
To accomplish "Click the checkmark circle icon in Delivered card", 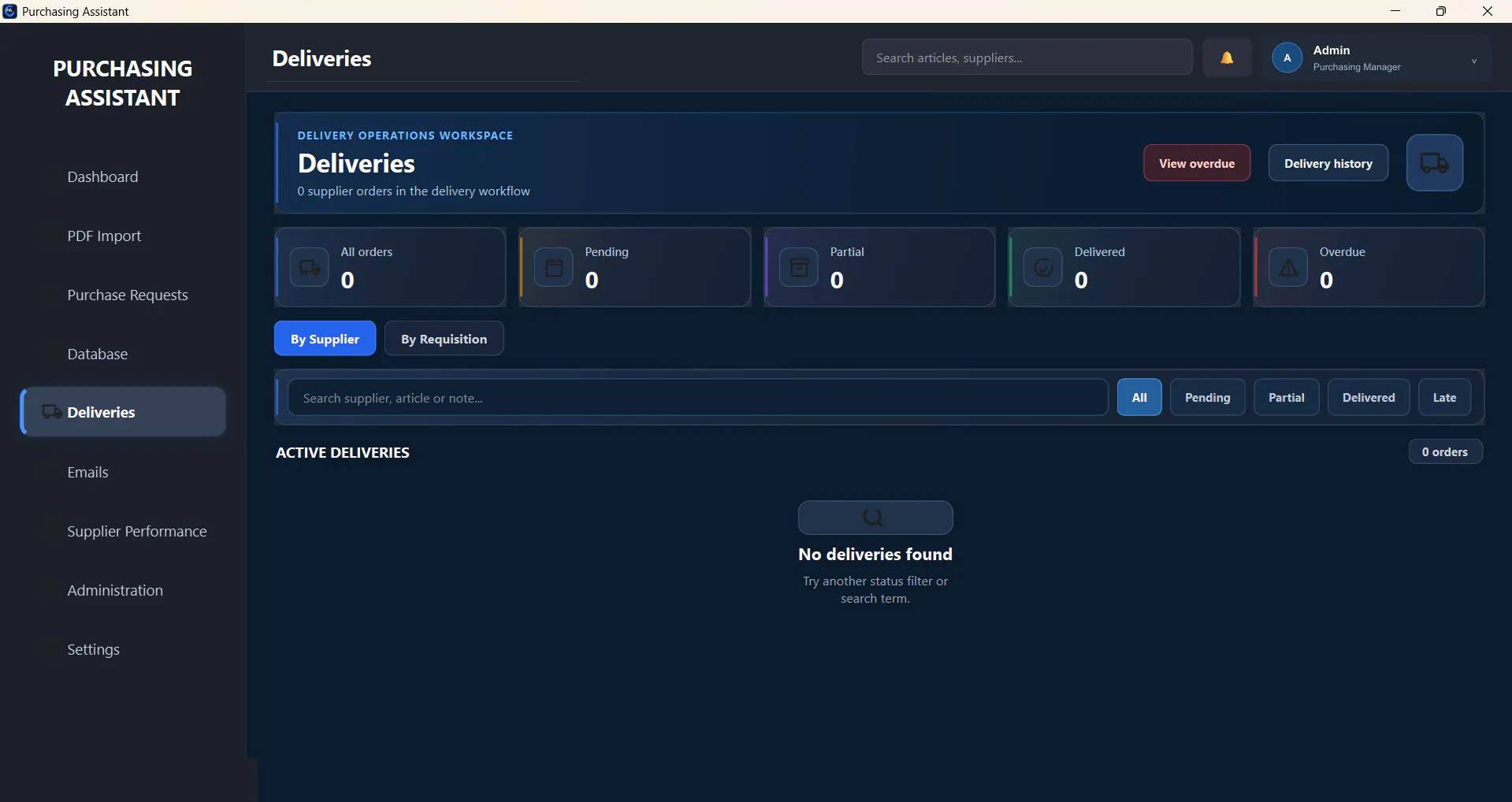I will 1043,268.
